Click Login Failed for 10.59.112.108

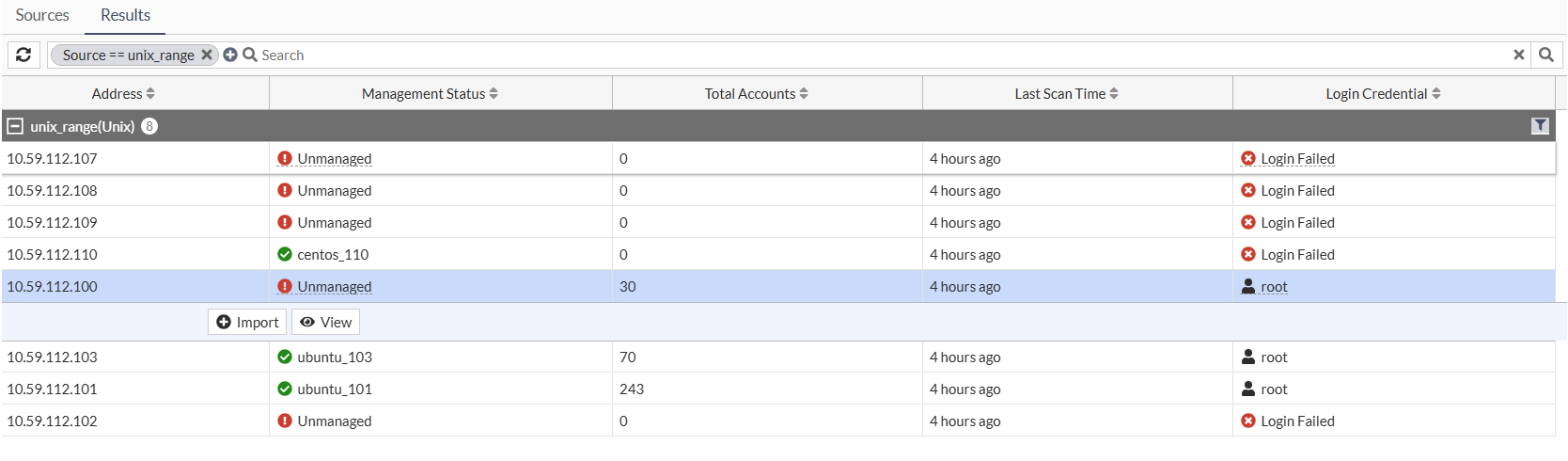point(1297,190)
